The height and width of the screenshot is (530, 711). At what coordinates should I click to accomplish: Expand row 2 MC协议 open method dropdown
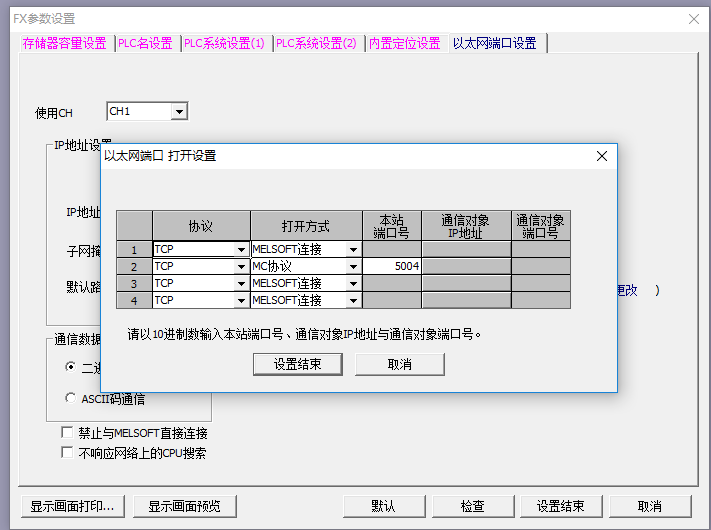352,267
